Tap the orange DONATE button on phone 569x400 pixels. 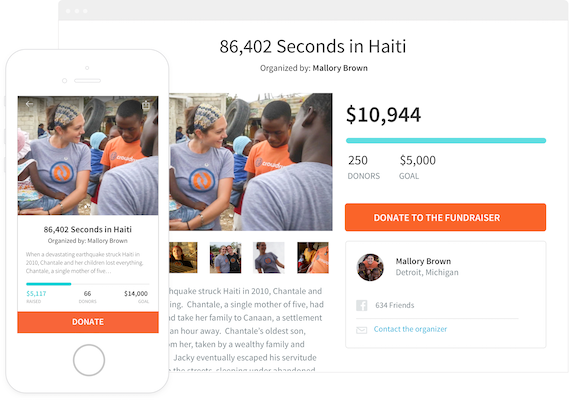(x=88, y=322)
